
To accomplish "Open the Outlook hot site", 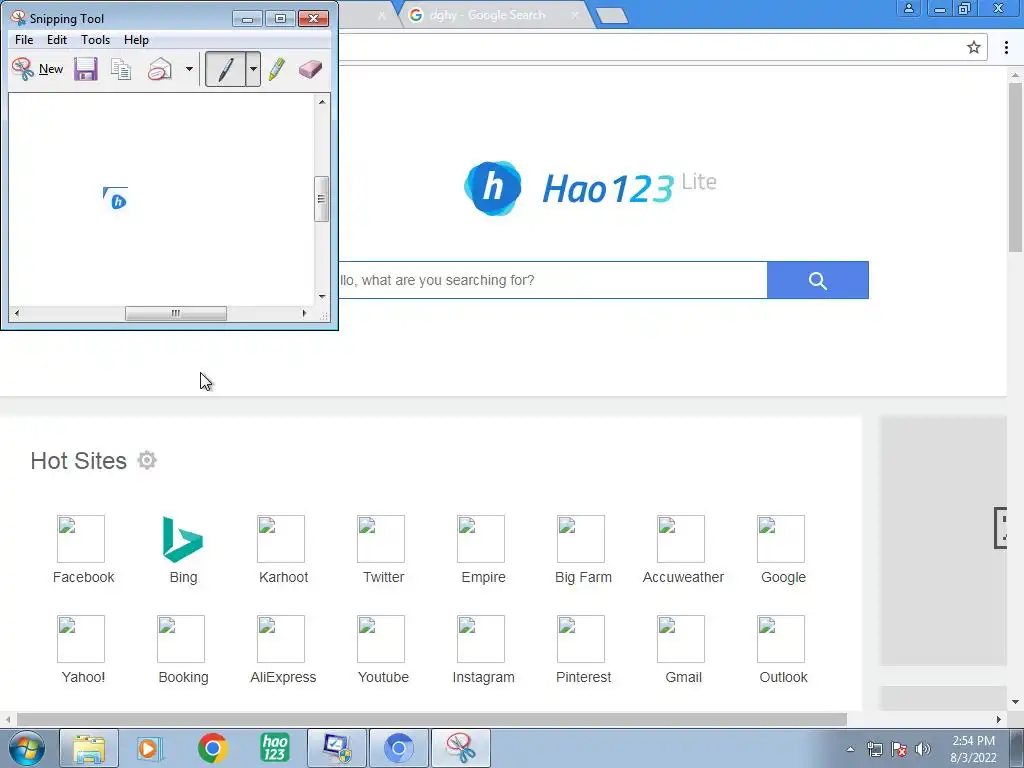I will (783, 650).
